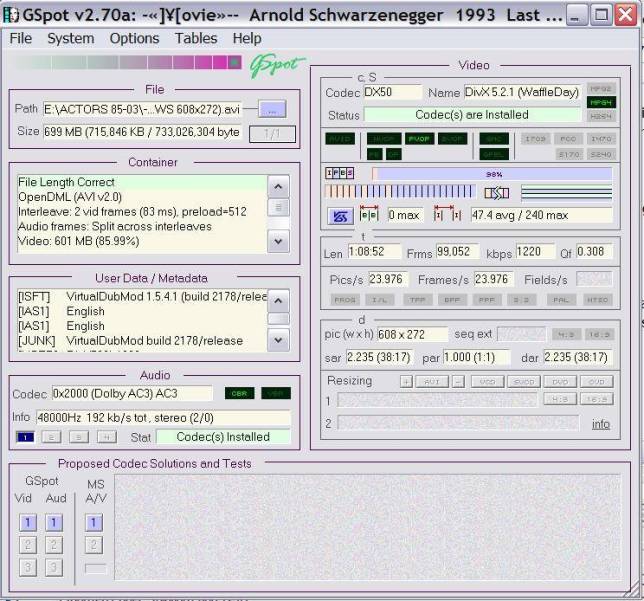Click the Resizing SVCD preset button
644x601 pixels.
pyautogui.click(x=524, y=382)
